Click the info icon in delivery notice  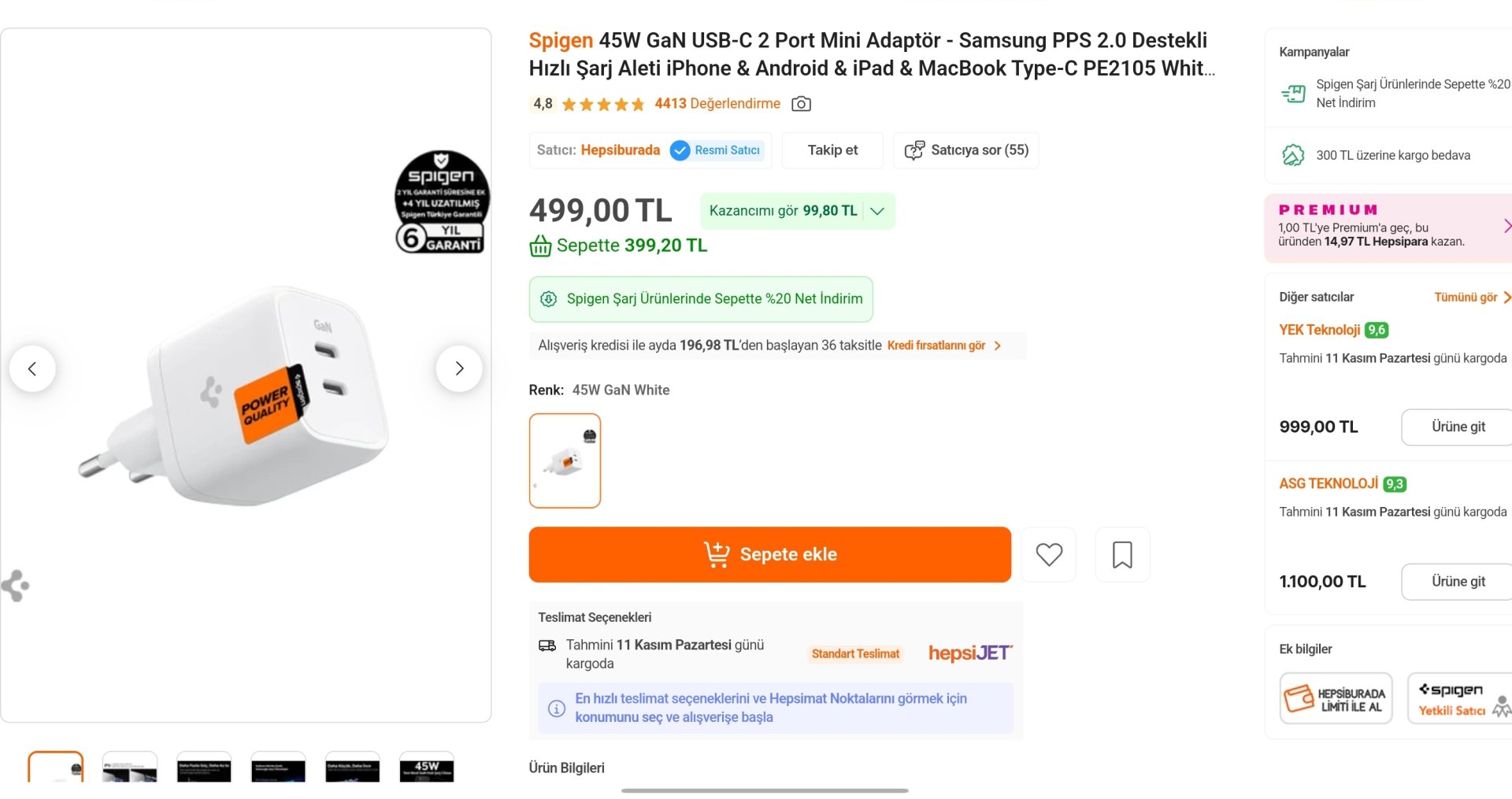[x=557, y=708]
